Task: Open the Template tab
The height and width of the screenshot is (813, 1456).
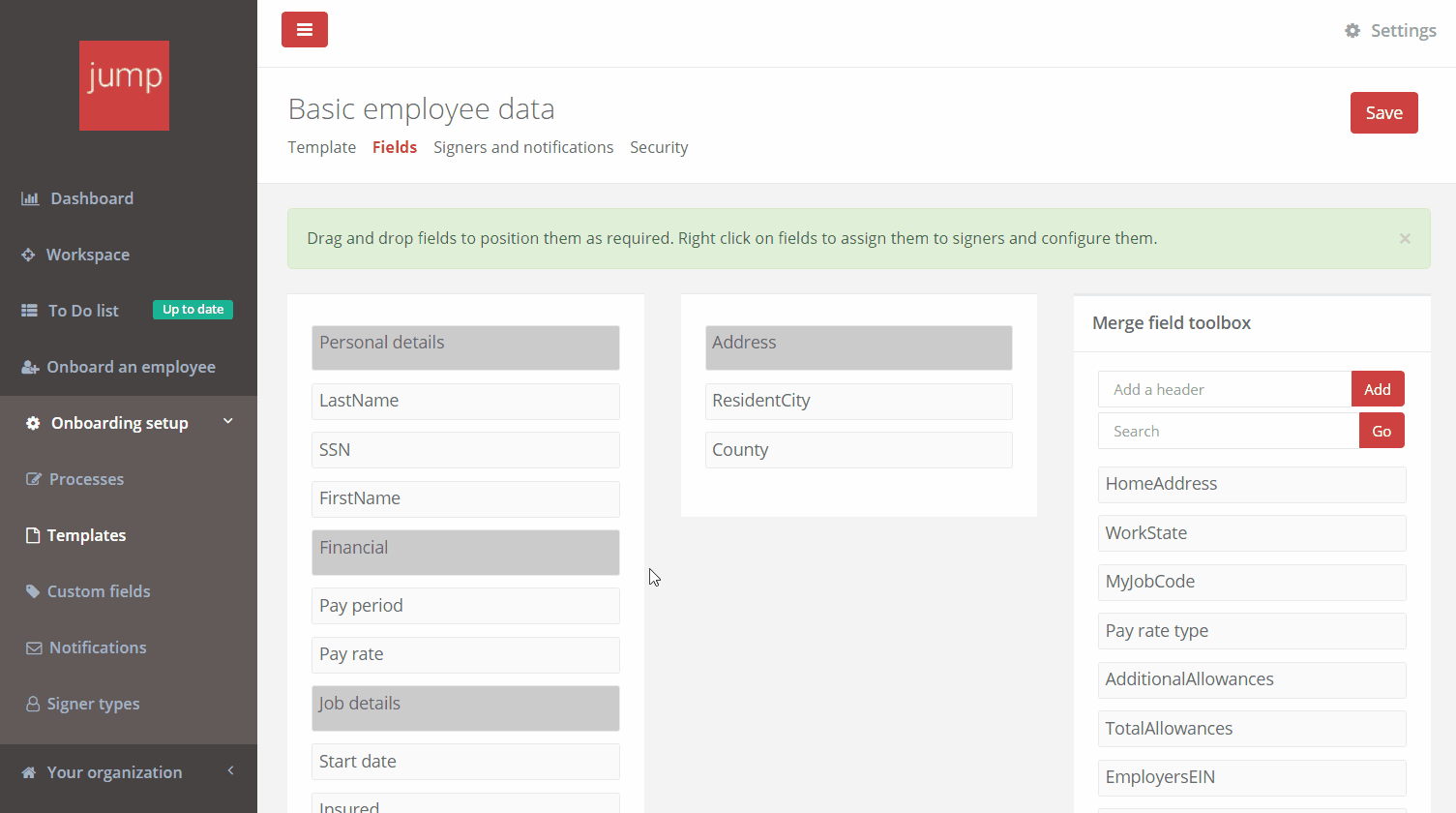Action: (x=322, y=147)
